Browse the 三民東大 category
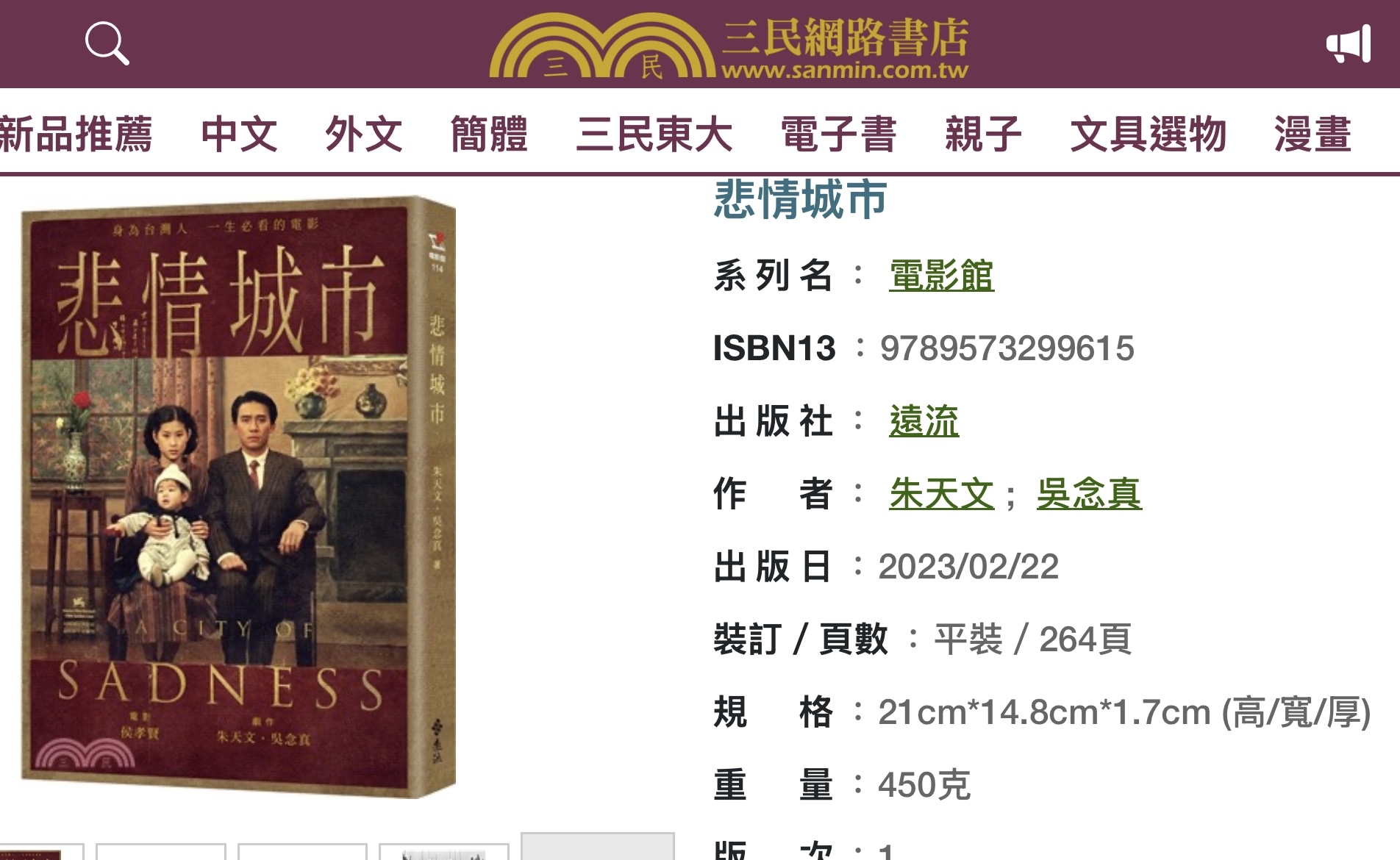The height and width of the screenshot is (860, 1400). tap(654, 134)
